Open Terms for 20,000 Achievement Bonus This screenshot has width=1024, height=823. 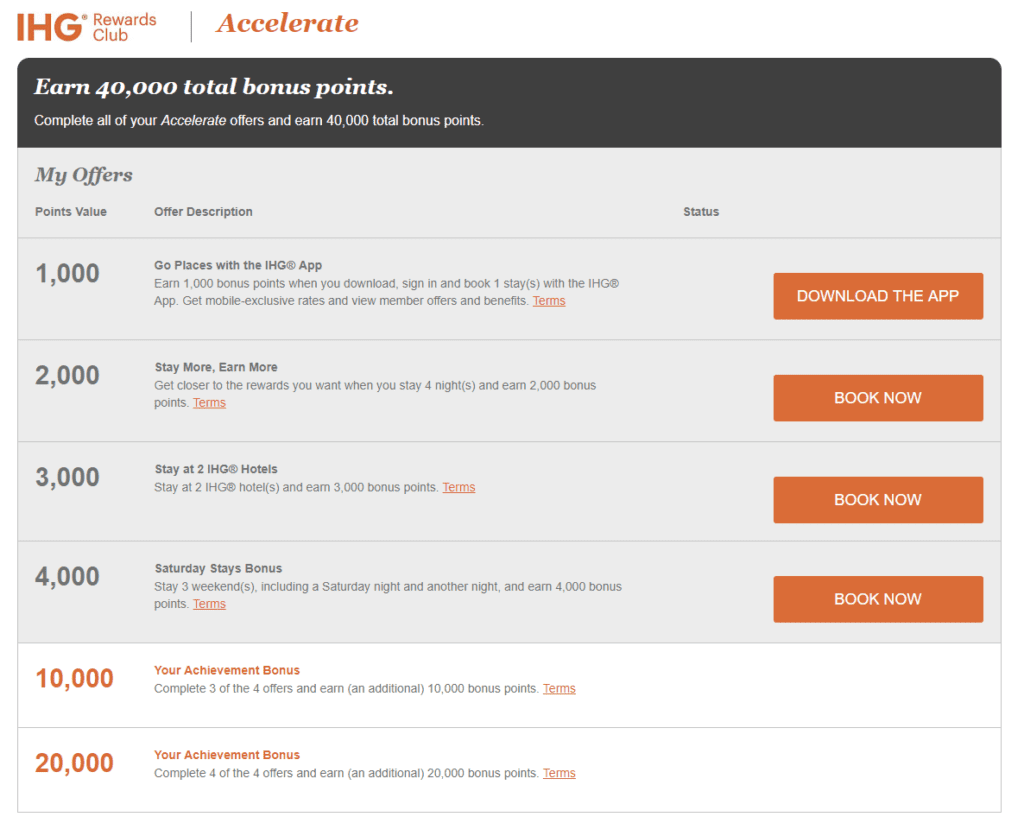click(558, 773)
